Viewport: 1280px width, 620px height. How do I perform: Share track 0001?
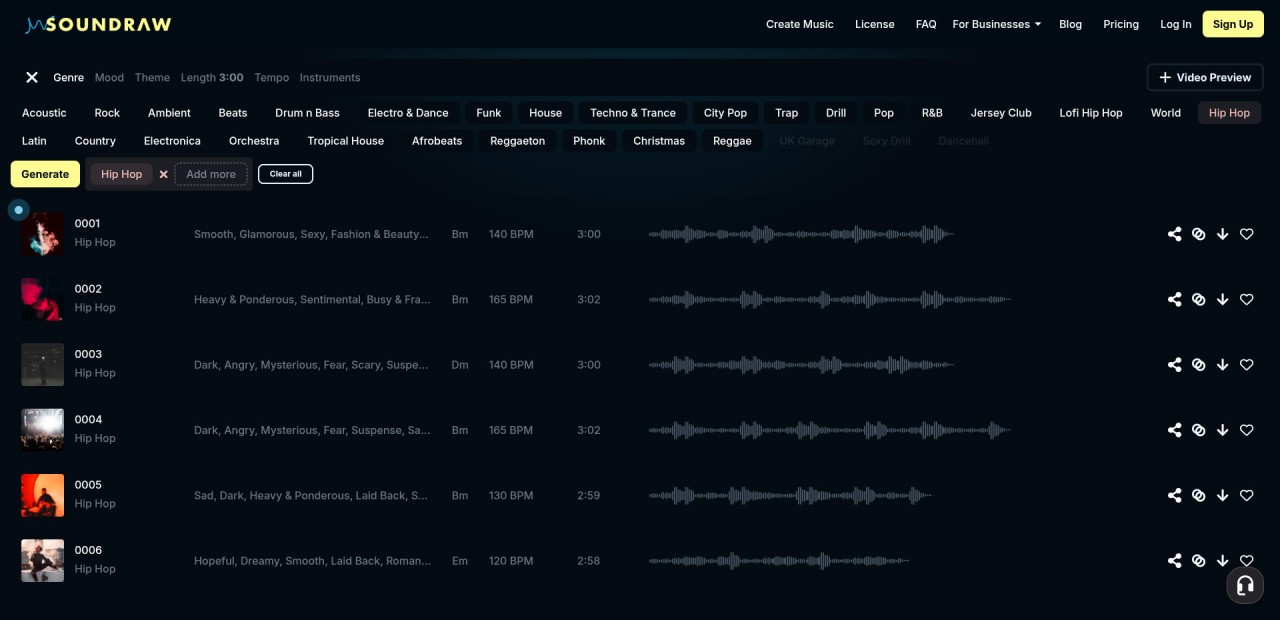coord(1174,234)
